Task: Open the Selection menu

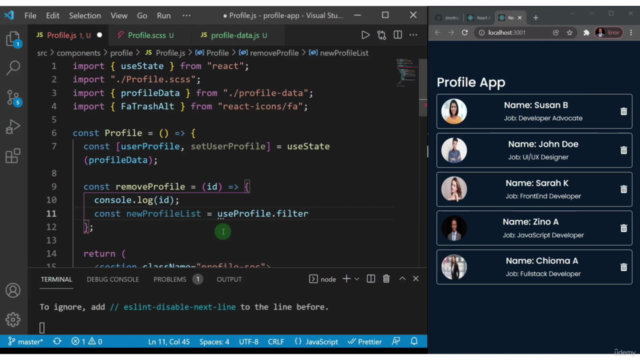Action: (85, 16)
